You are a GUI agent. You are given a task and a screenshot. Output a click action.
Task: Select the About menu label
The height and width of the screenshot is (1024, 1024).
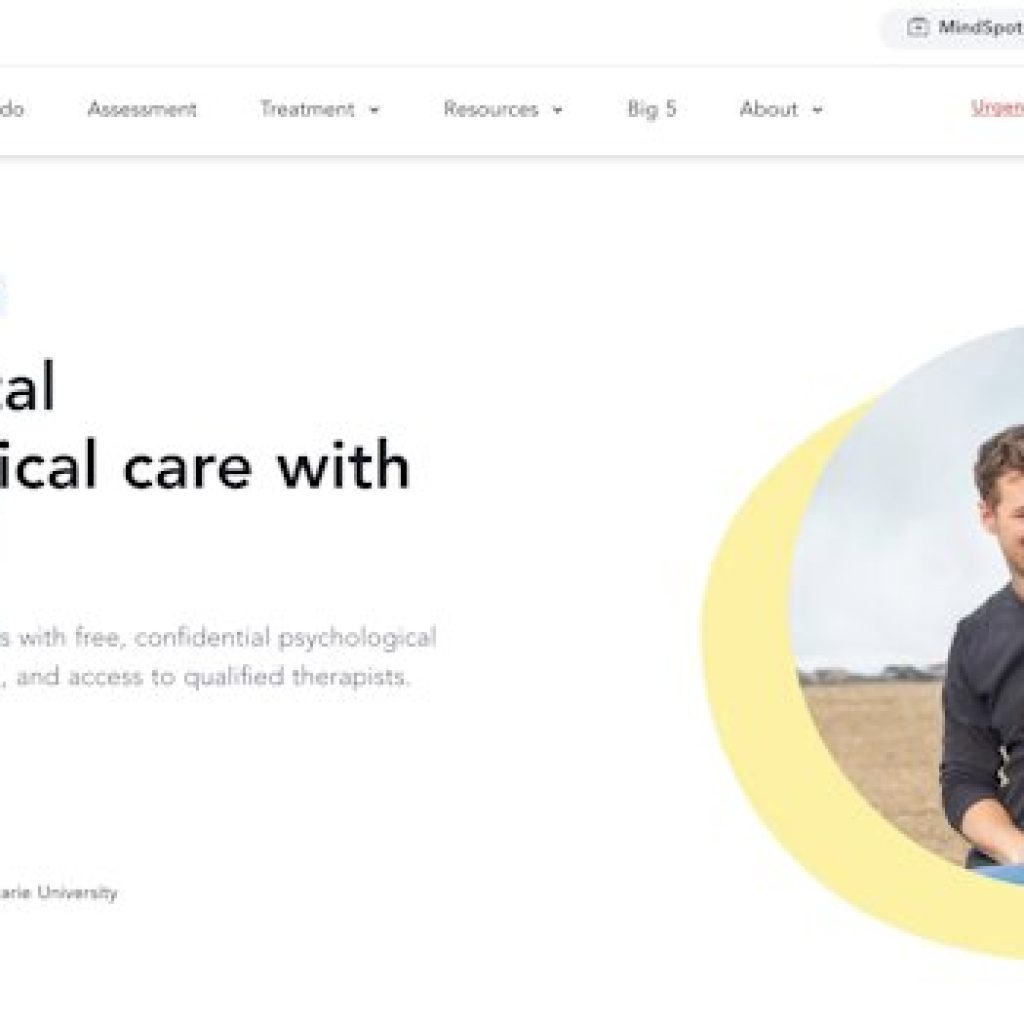pos(769,109)
